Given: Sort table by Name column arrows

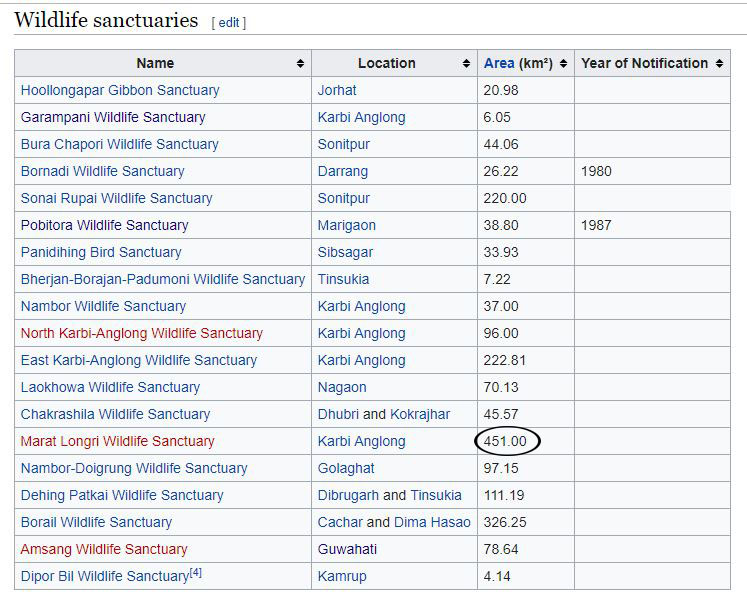Looking at the screenshot, I should tap(300, 63).
